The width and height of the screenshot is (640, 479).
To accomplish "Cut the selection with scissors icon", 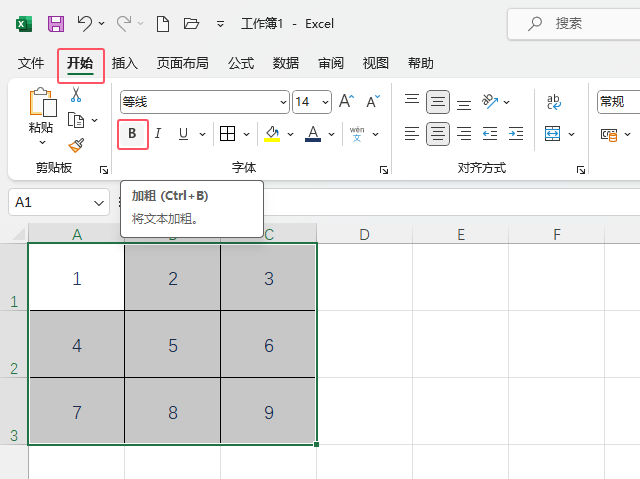I will point(76,94).
